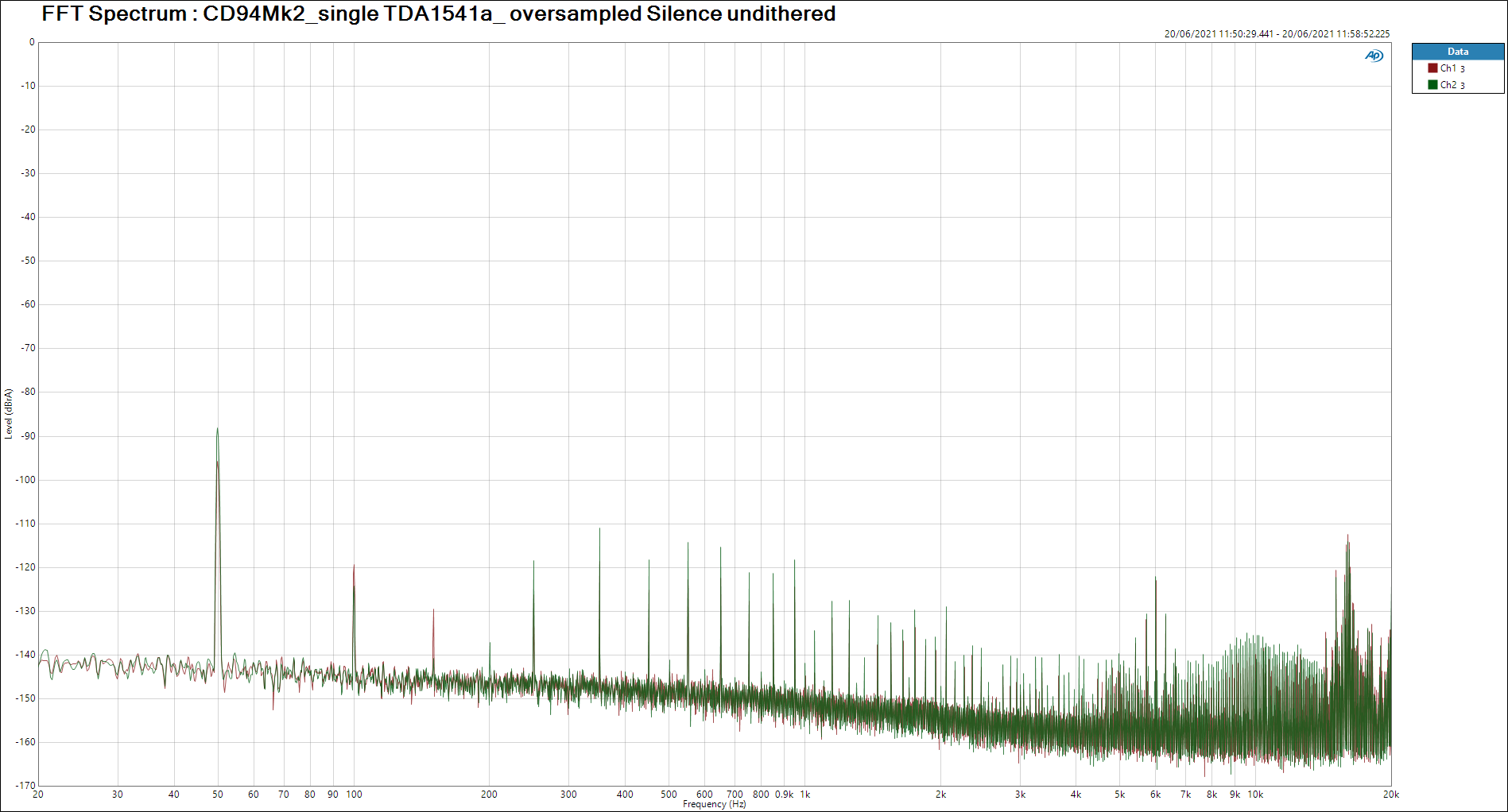The width and height of the screenshot is (1508, 812).
Task: Click the Frequency (Hz) axis title
Action: [x=714, y=804]
